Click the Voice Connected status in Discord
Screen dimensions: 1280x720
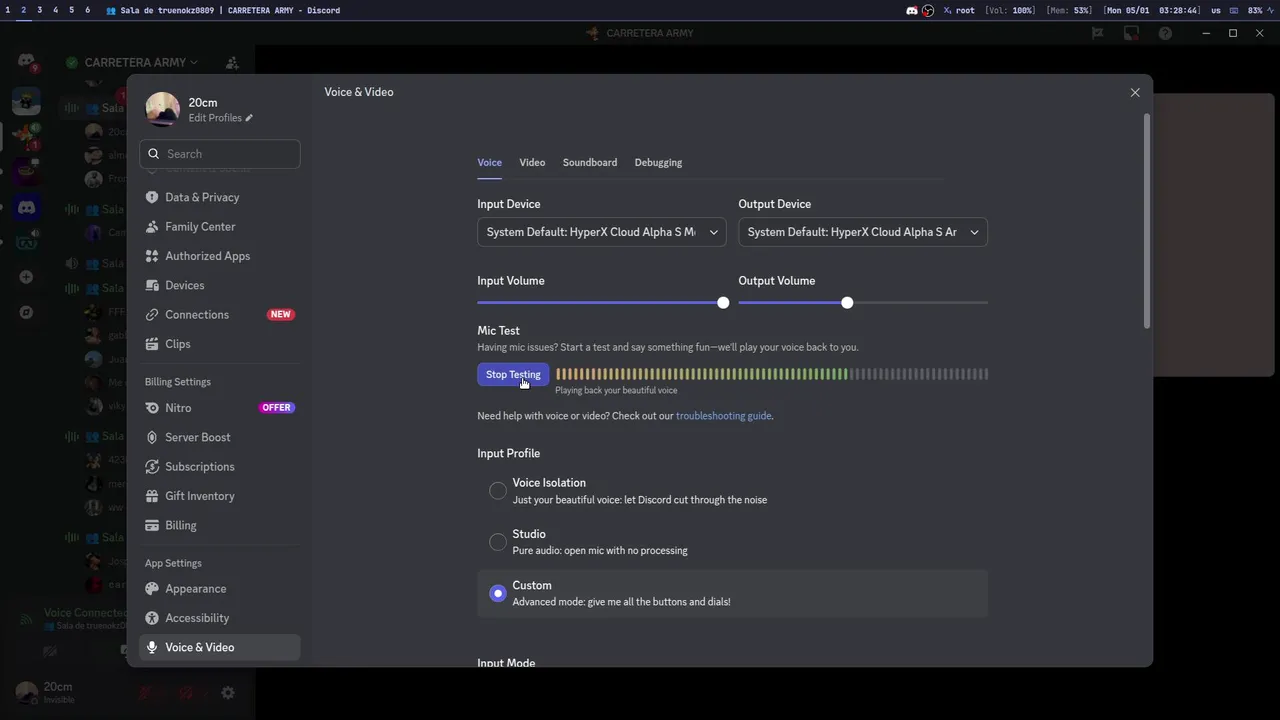[85, 613]
